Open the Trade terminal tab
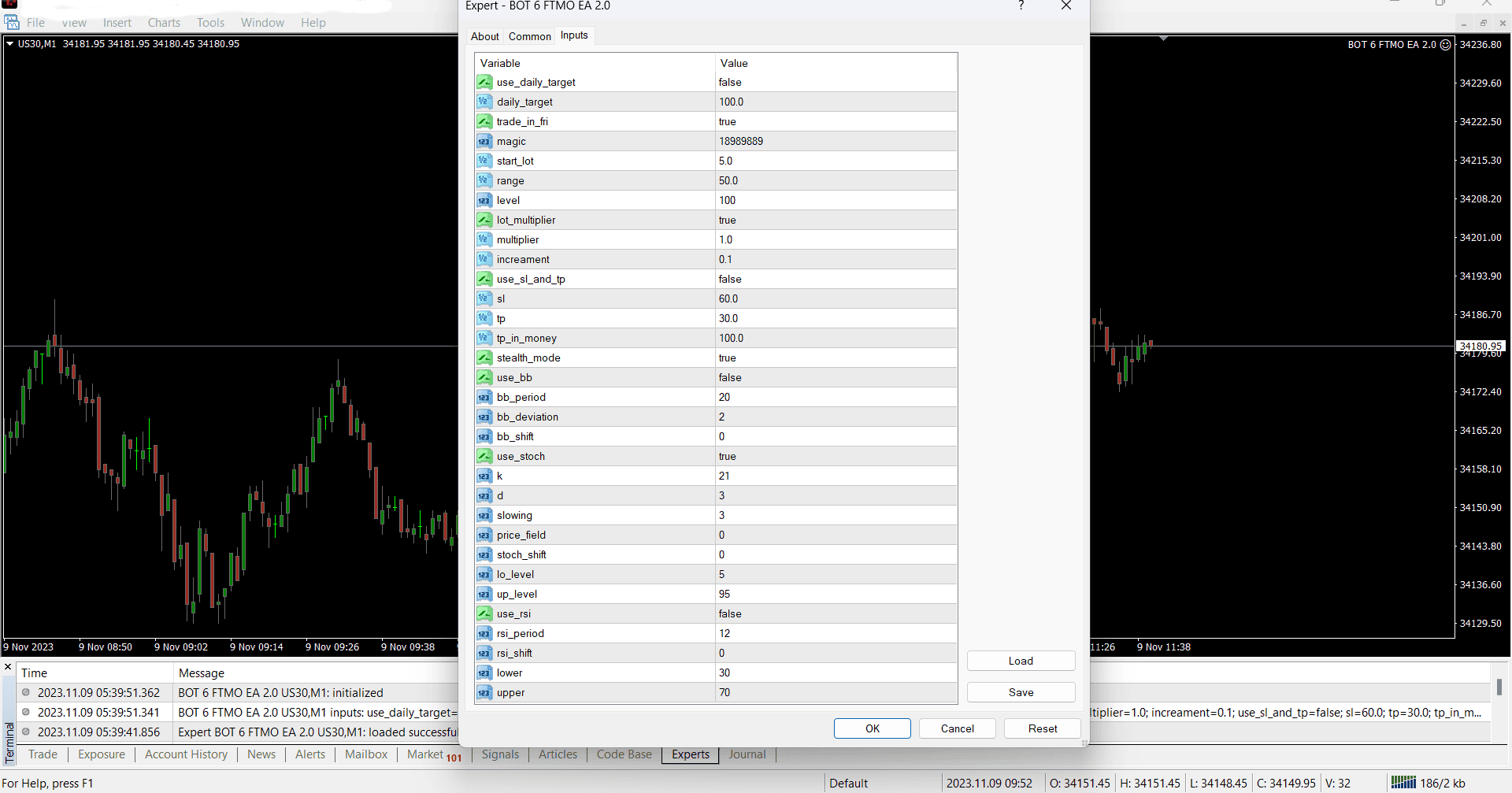The width and height of the screenshot is (1512, 793). (43, 754)
